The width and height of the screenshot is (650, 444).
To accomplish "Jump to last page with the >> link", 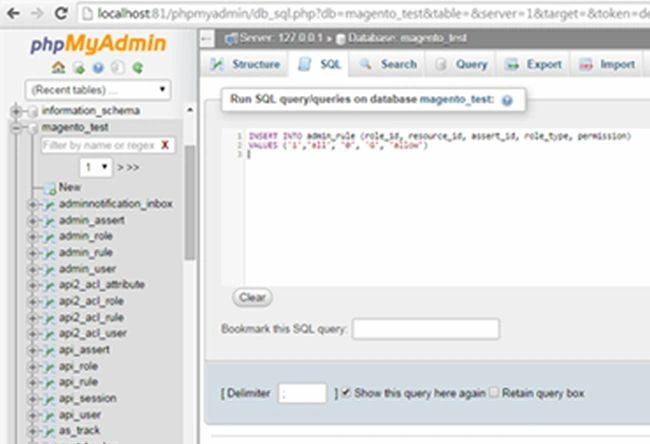I will tap(133, 167).
